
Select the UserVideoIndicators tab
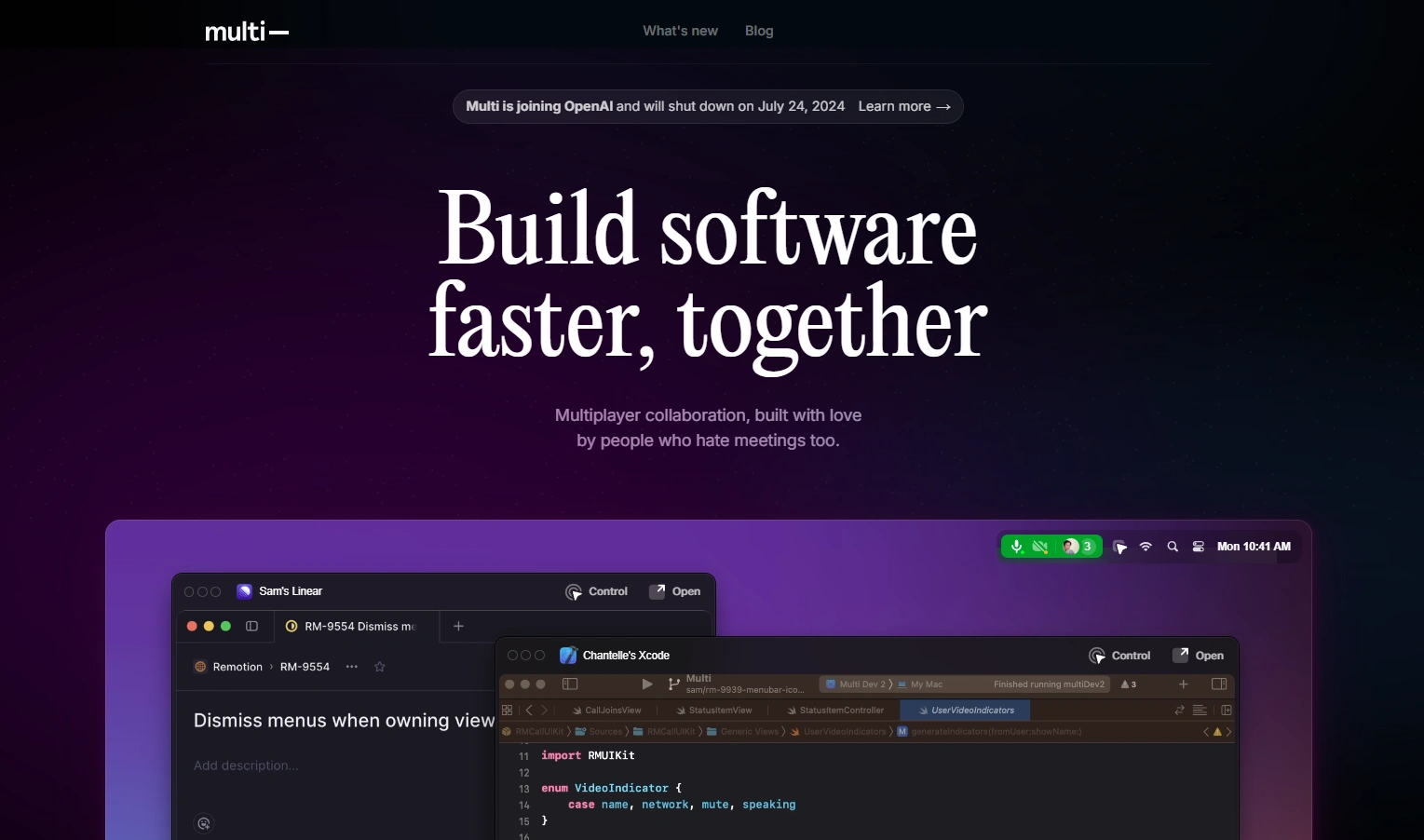click(x=966, y=711)
